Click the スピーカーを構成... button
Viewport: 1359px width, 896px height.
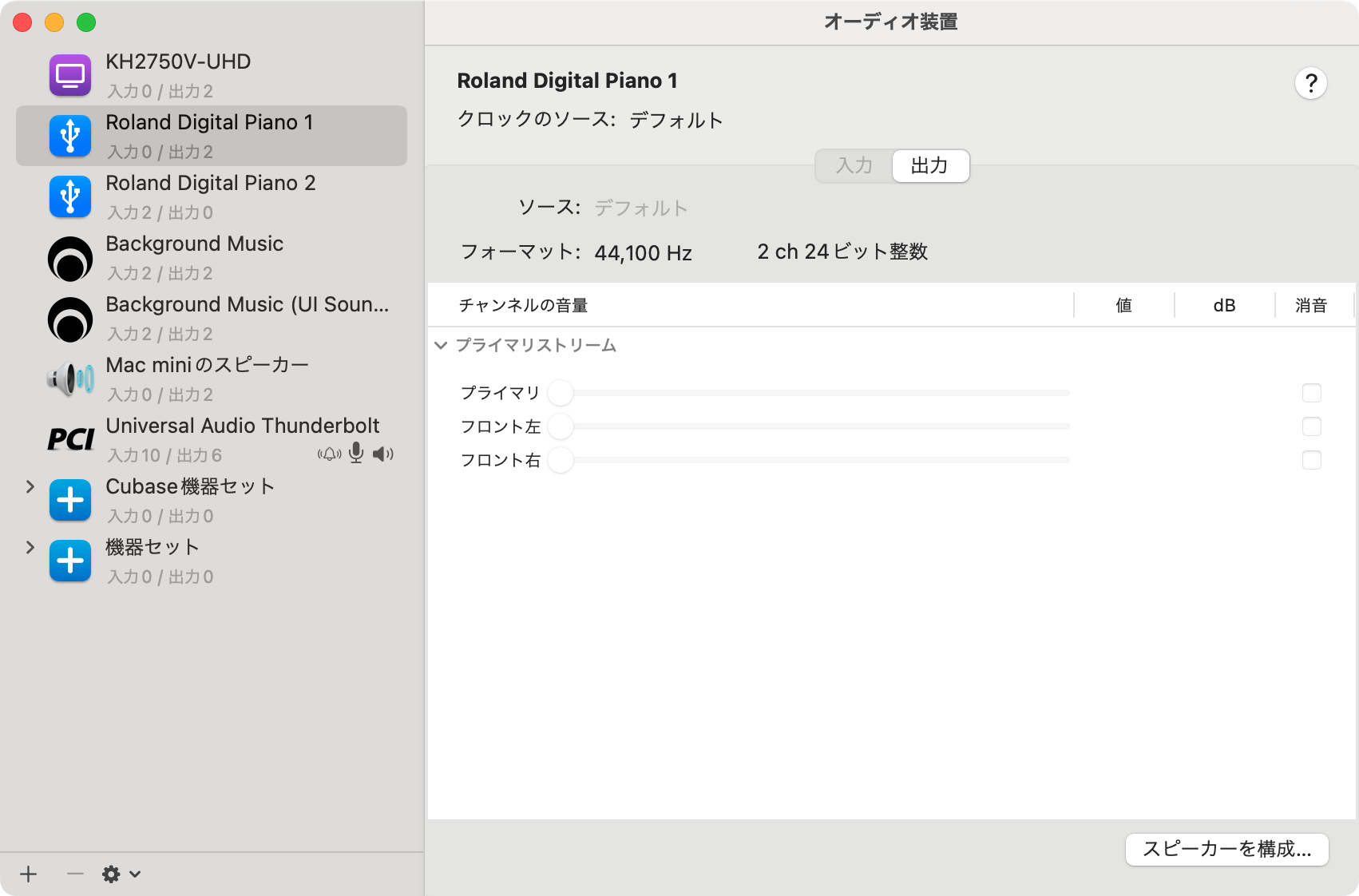point(1227,850)
